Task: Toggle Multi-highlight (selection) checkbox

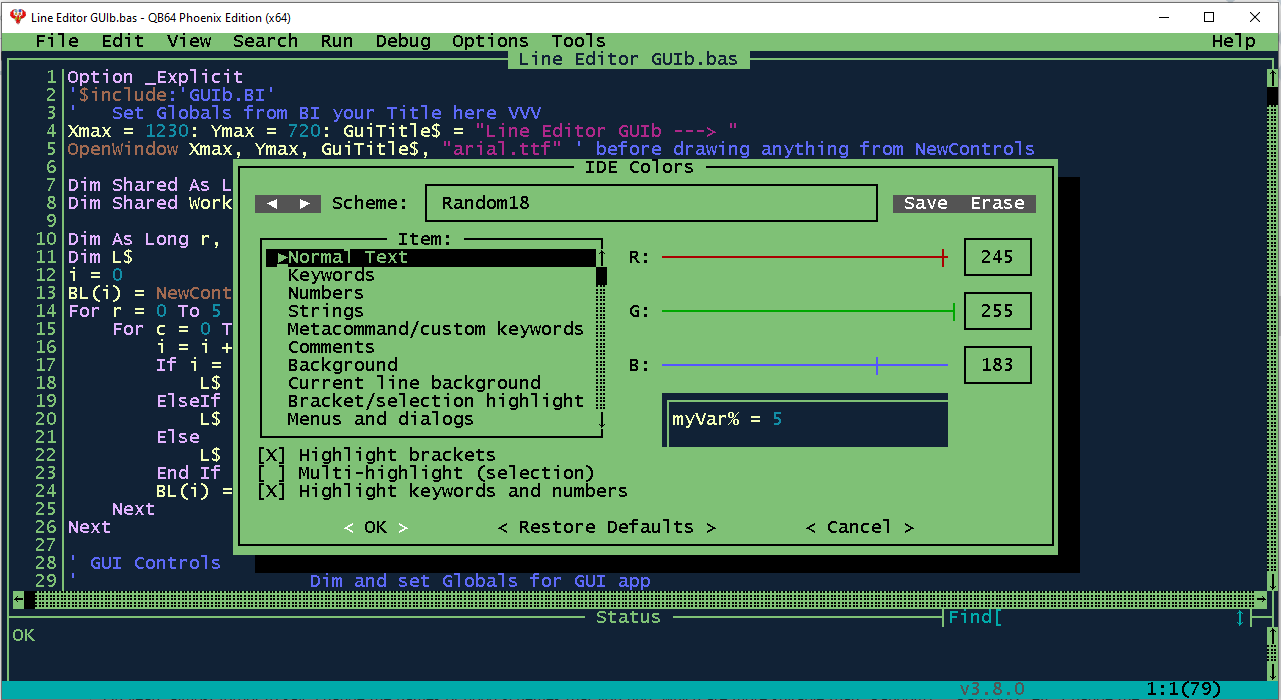Action: click(x=271, y=473)
